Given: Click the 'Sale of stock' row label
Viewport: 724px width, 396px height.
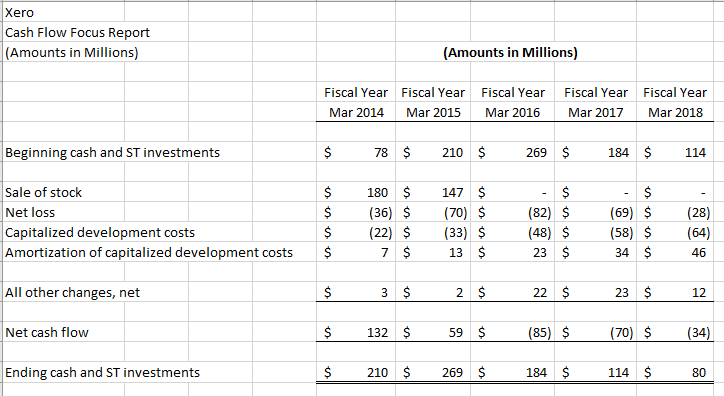Looking at the screenshot, I should 43,192.
